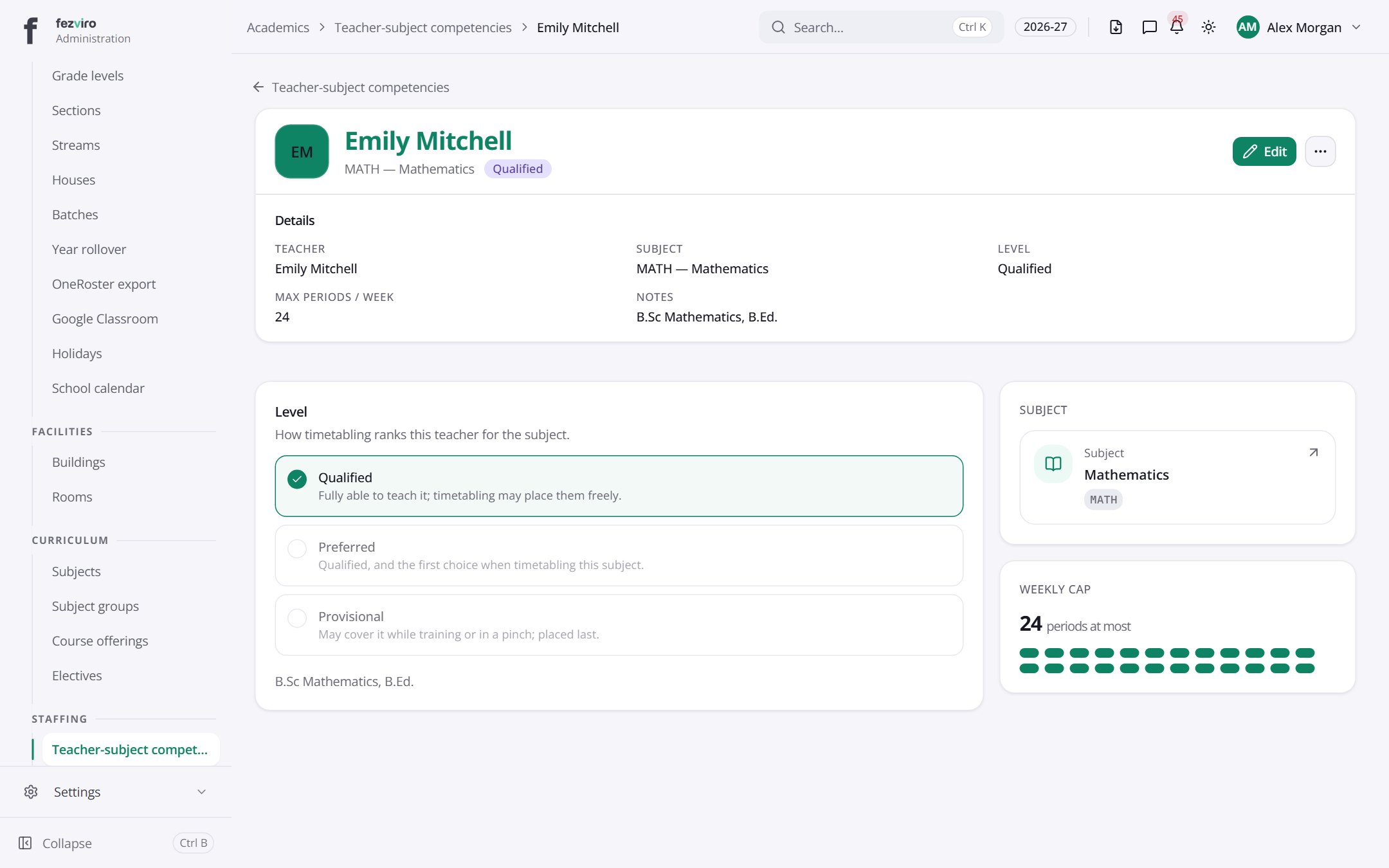Select the Provisional level option

pyautogui.click(x=619, y=625)
